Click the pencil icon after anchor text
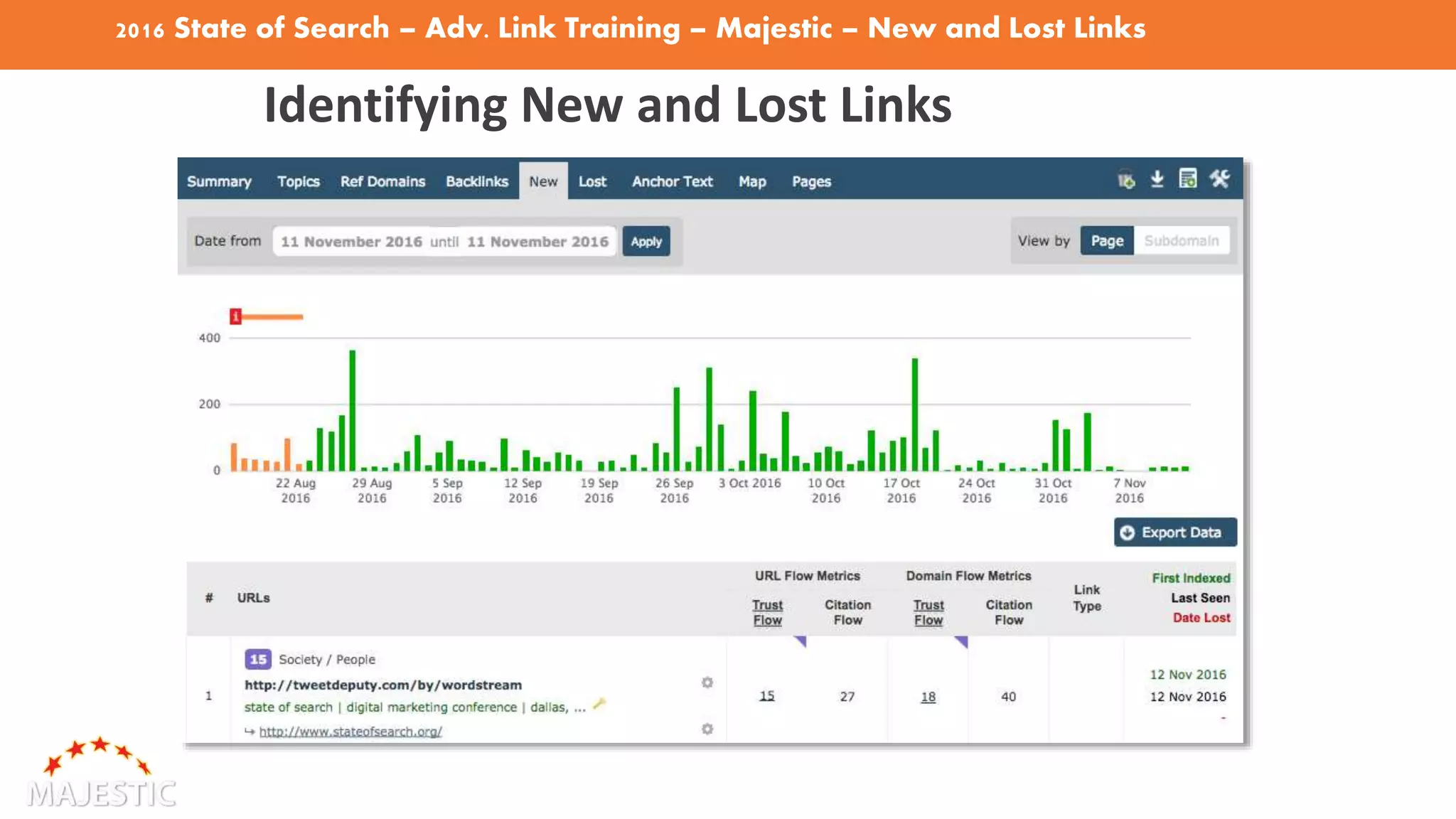 pos(599,704)
